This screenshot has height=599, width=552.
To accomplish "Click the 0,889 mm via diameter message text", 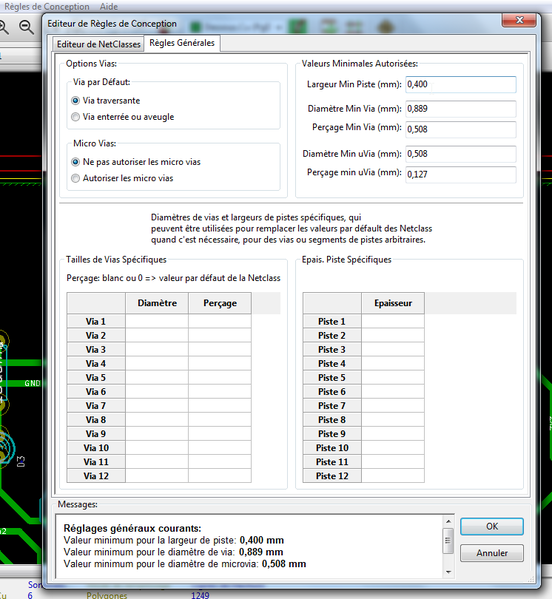I will click(x=261, y=552).
